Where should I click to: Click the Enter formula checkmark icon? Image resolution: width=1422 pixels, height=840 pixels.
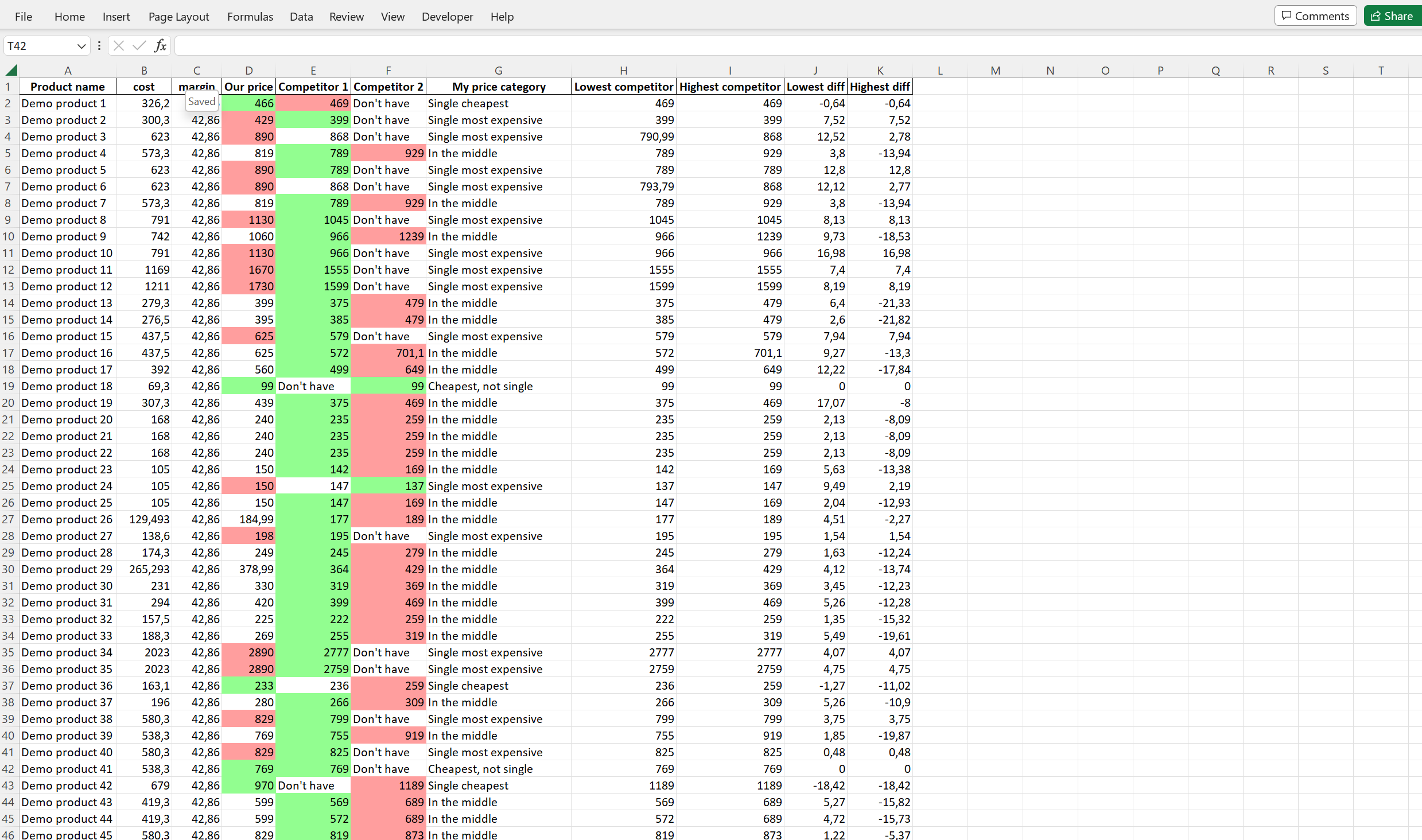pyautogui.click(x=139, y=45)
